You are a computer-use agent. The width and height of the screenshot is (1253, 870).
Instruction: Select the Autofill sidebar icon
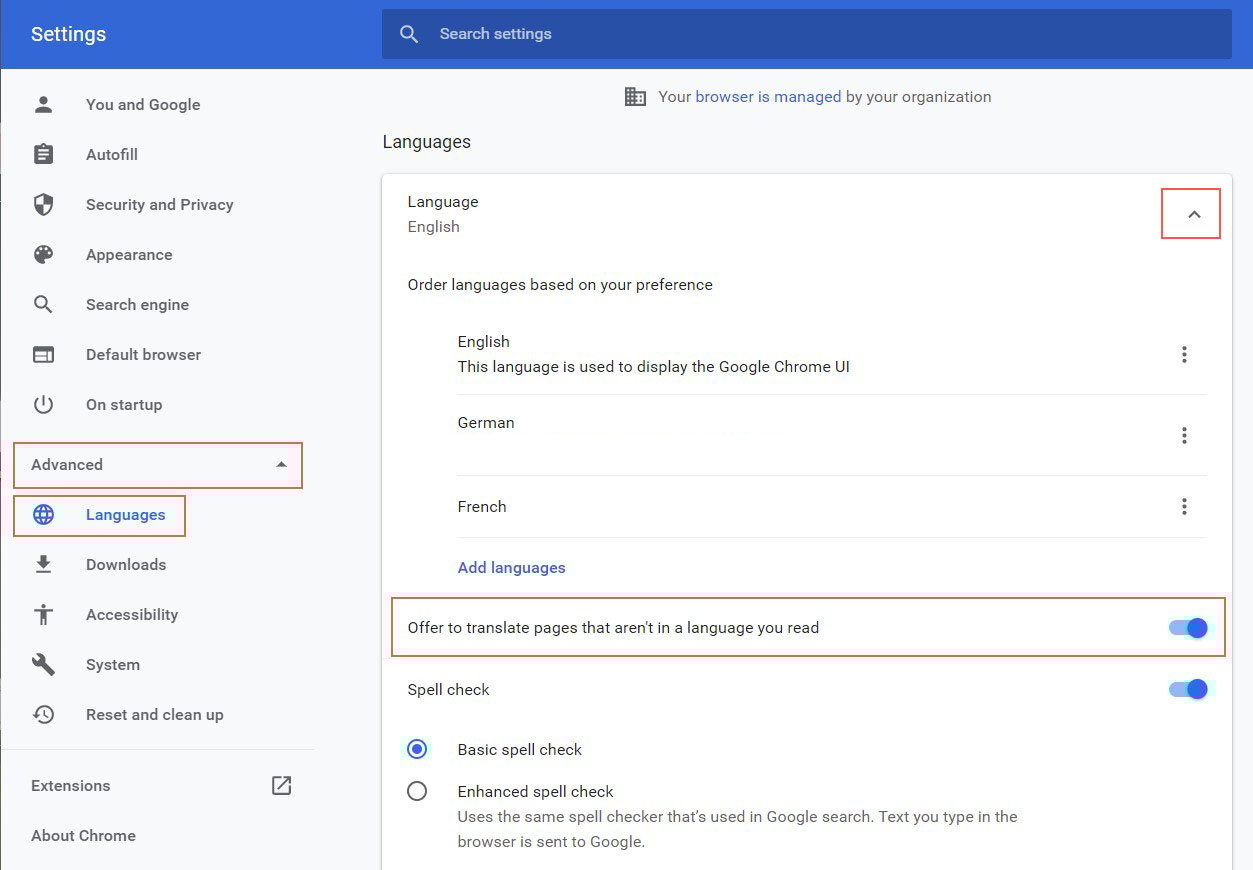(x=43, y=154)
